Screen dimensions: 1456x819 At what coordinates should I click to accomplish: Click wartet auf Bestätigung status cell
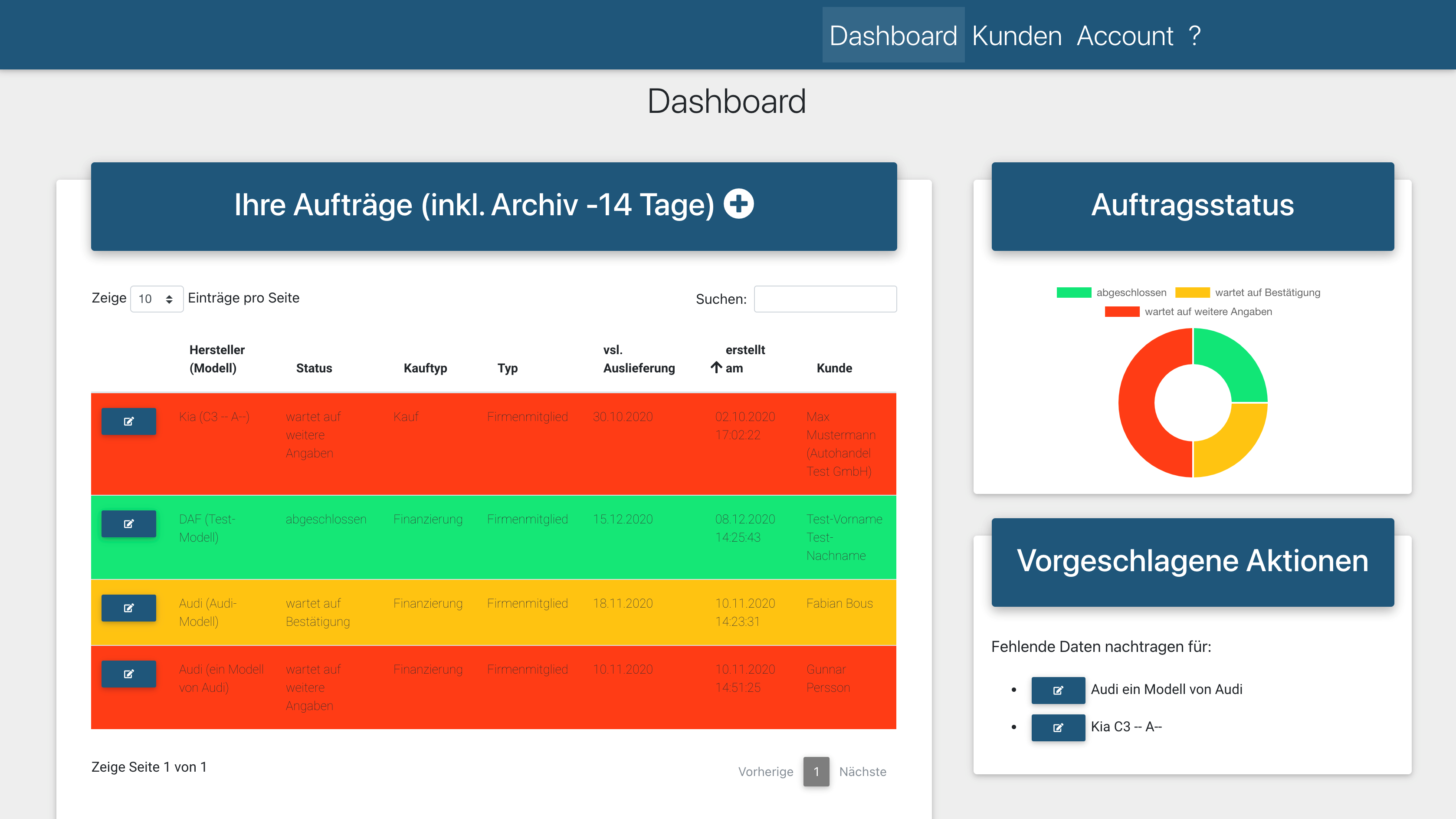[x=317, y=612]
